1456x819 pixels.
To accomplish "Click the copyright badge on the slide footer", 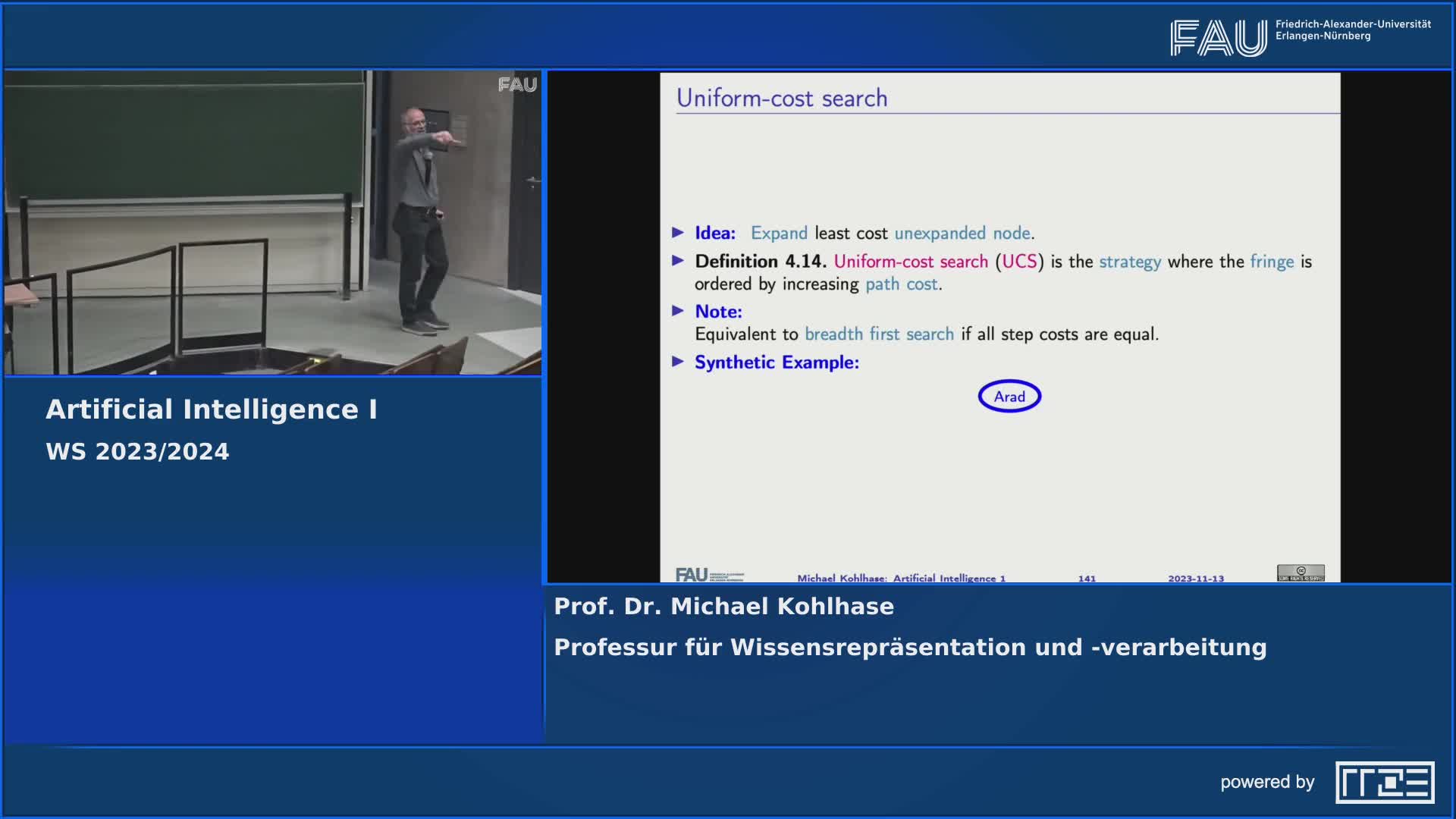I will (x=1301, y=574).
